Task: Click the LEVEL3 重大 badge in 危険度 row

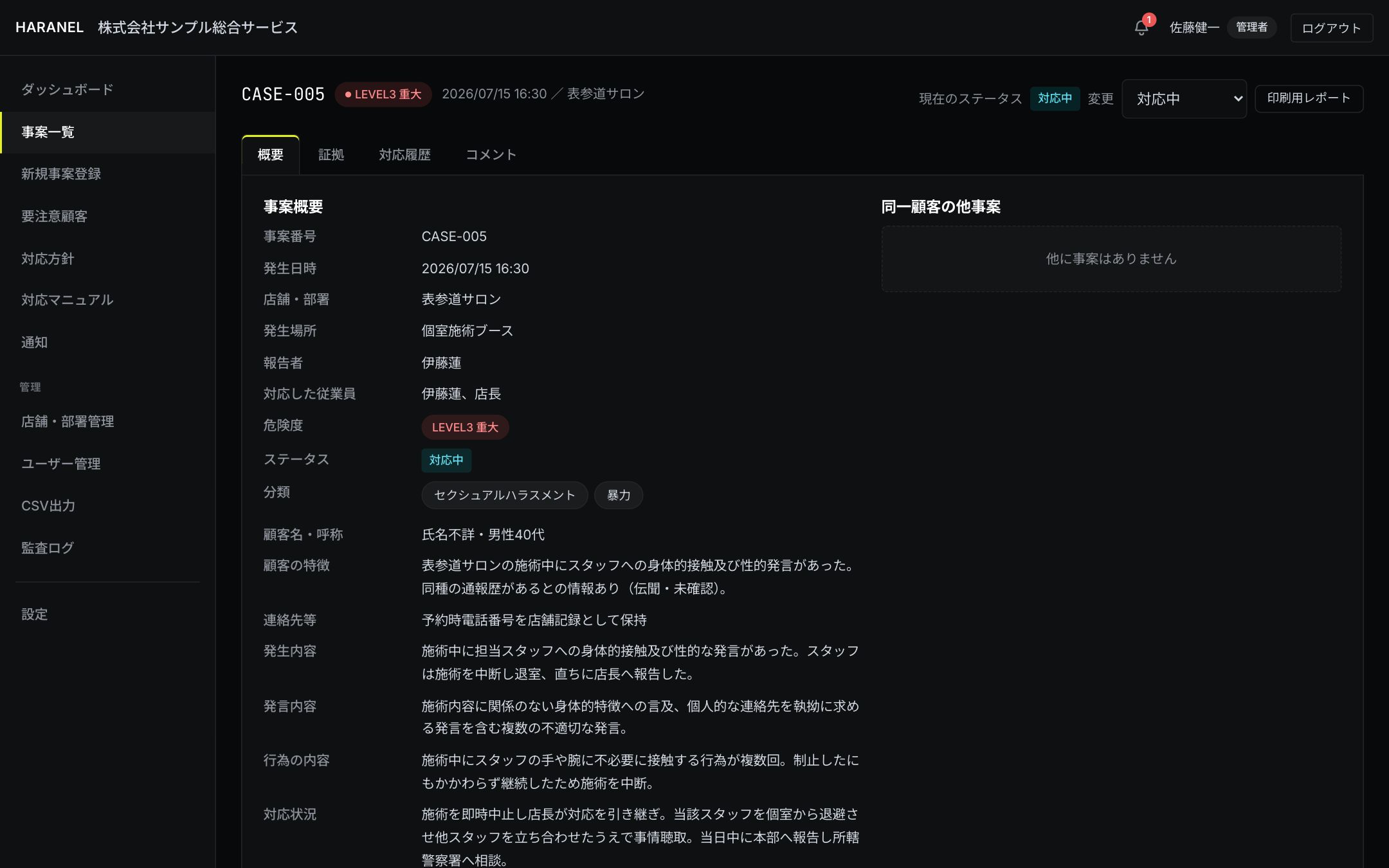Action: click(465, 428)
